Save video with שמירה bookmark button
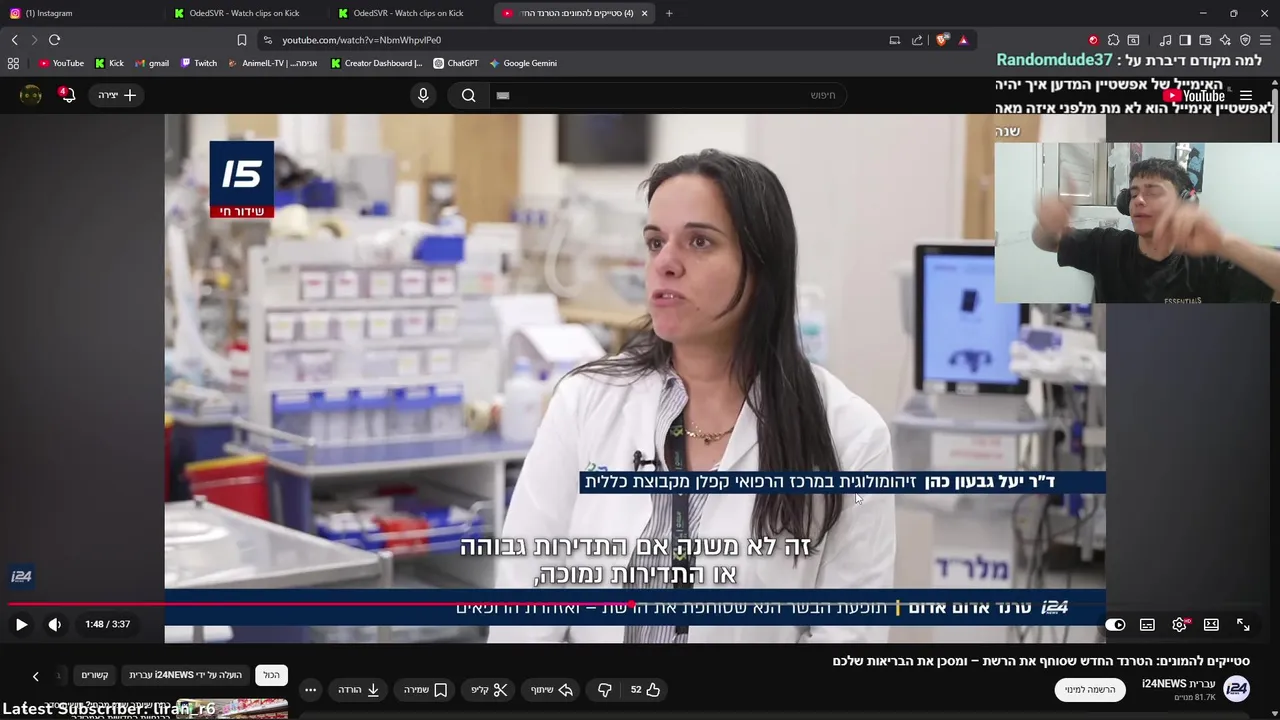The height and width of the screenshot is (720, 1280). click(x=426, y=690)
